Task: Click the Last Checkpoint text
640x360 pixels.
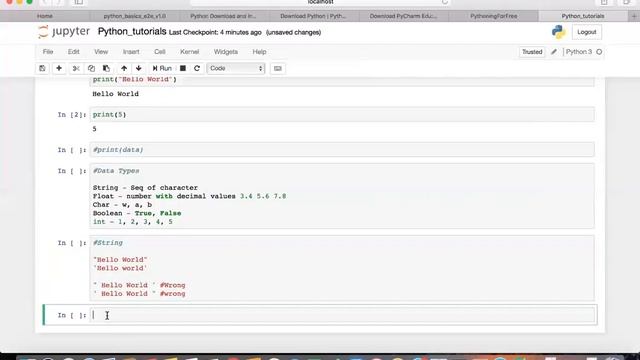Action: click(215, 32)
